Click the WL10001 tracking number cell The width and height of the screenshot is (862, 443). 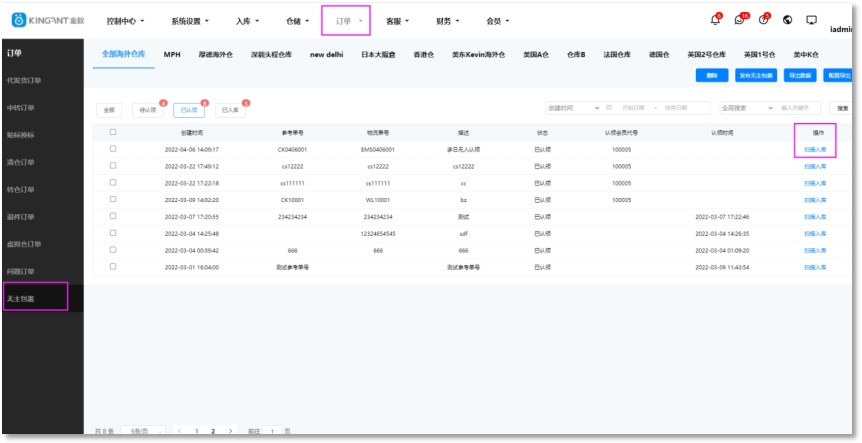click(x=378, y=200)
